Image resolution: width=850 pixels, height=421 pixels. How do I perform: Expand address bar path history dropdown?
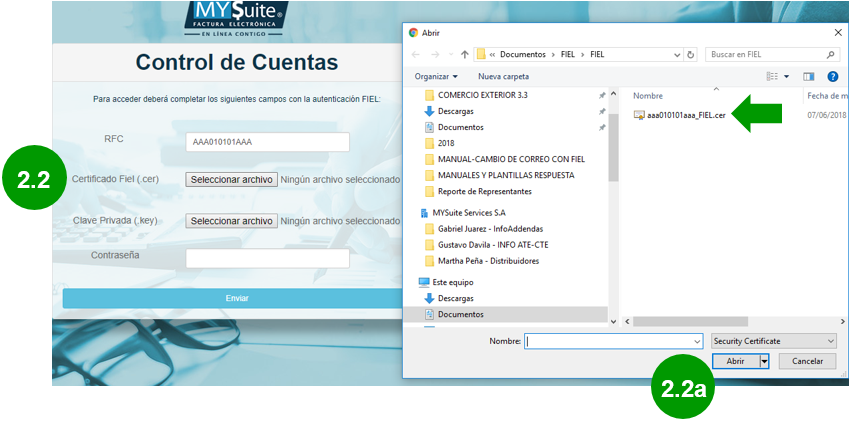coord(677,55)
